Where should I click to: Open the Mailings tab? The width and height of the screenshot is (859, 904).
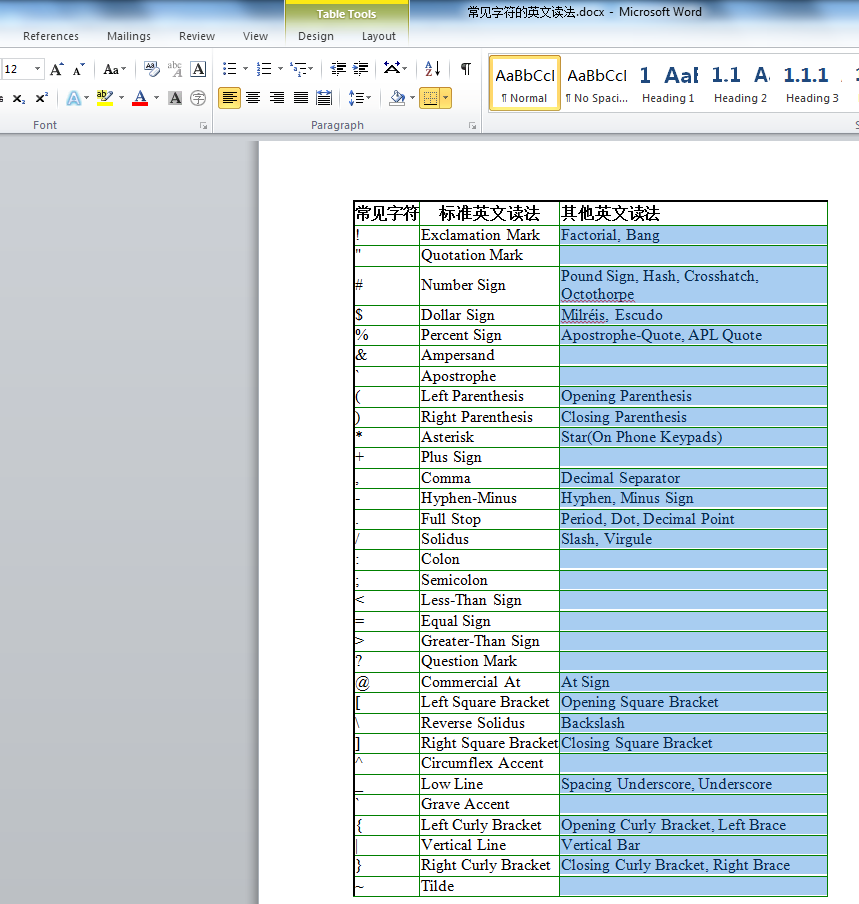point(129,36)
